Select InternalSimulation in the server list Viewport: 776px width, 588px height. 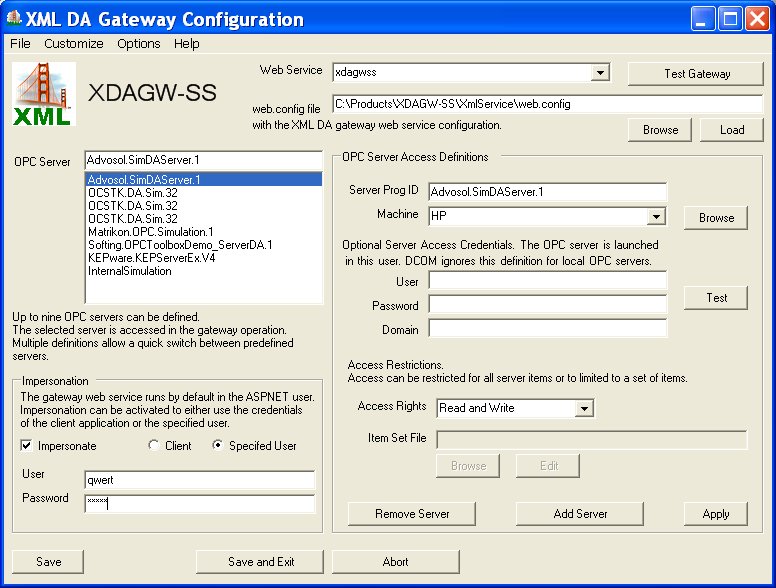(203, 271)
